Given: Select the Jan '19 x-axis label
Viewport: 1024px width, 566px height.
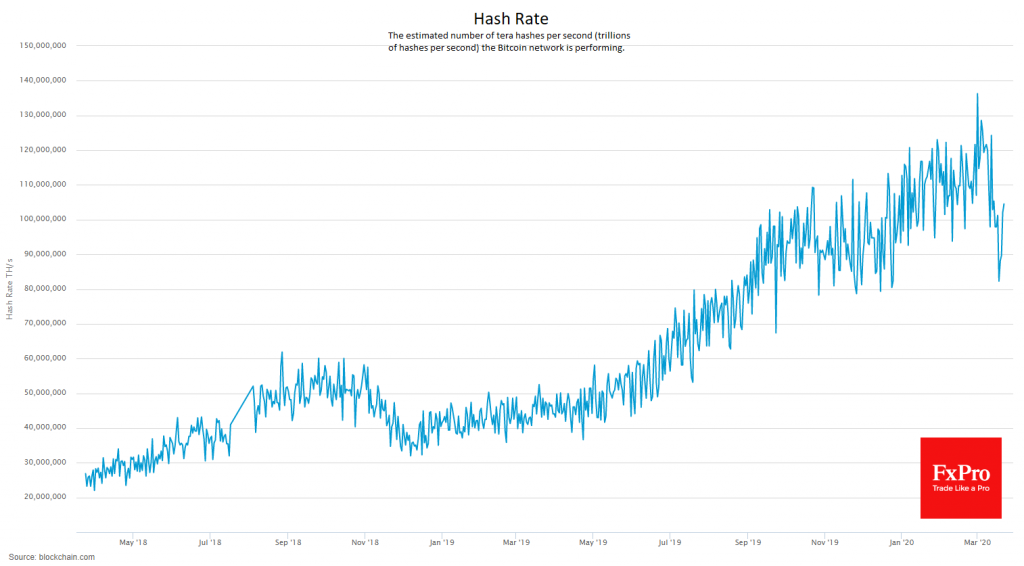Looking at the screenshot, I should click(442, 543).
